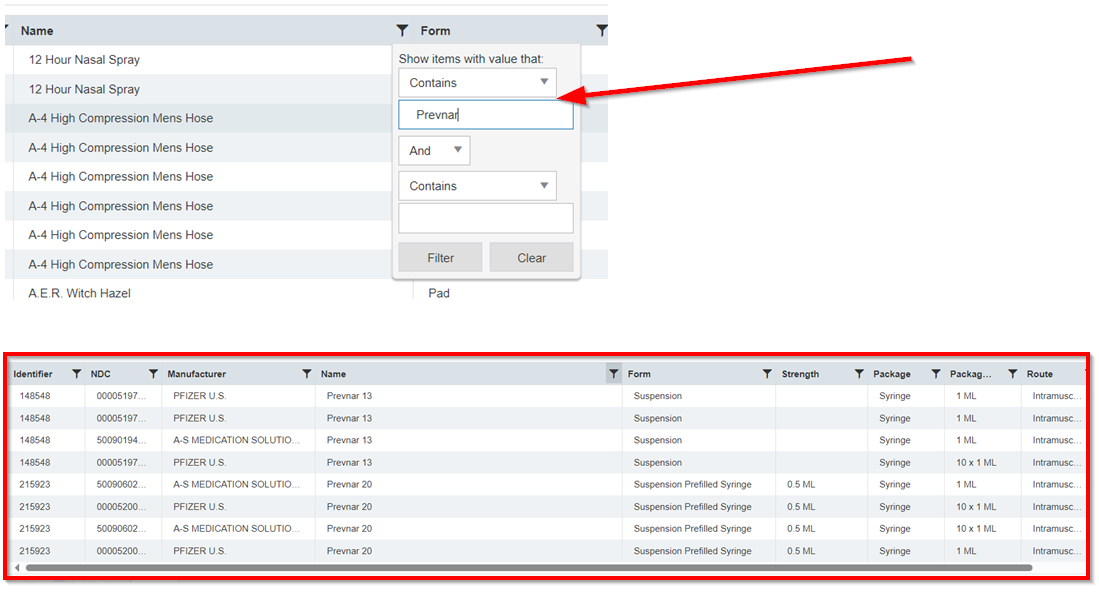The image size is (1099, 597).
Task: Expand the And logic dropdown
Action: pos(434,151)
